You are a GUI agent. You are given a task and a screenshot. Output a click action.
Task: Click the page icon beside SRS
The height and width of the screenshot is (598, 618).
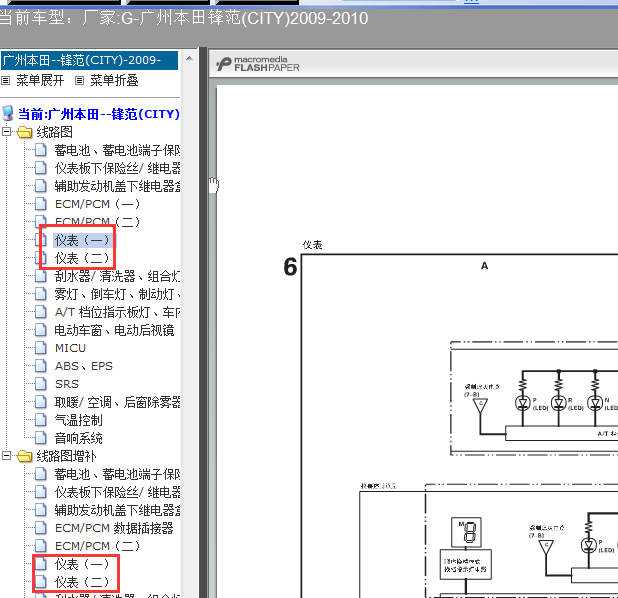click(40, 384)
